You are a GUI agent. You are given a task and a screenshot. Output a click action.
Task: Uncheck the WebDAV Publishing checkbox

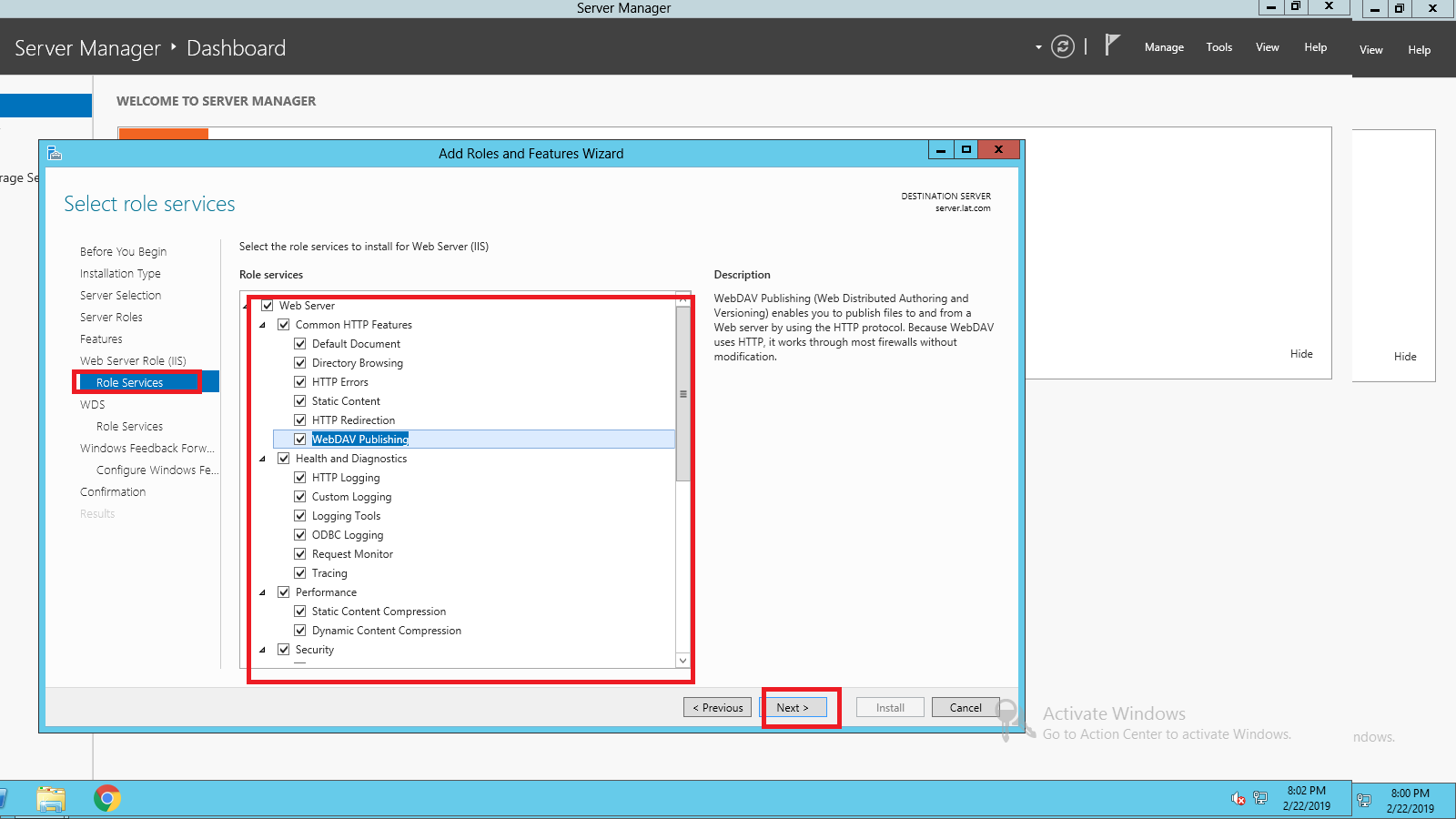[299, 440]
